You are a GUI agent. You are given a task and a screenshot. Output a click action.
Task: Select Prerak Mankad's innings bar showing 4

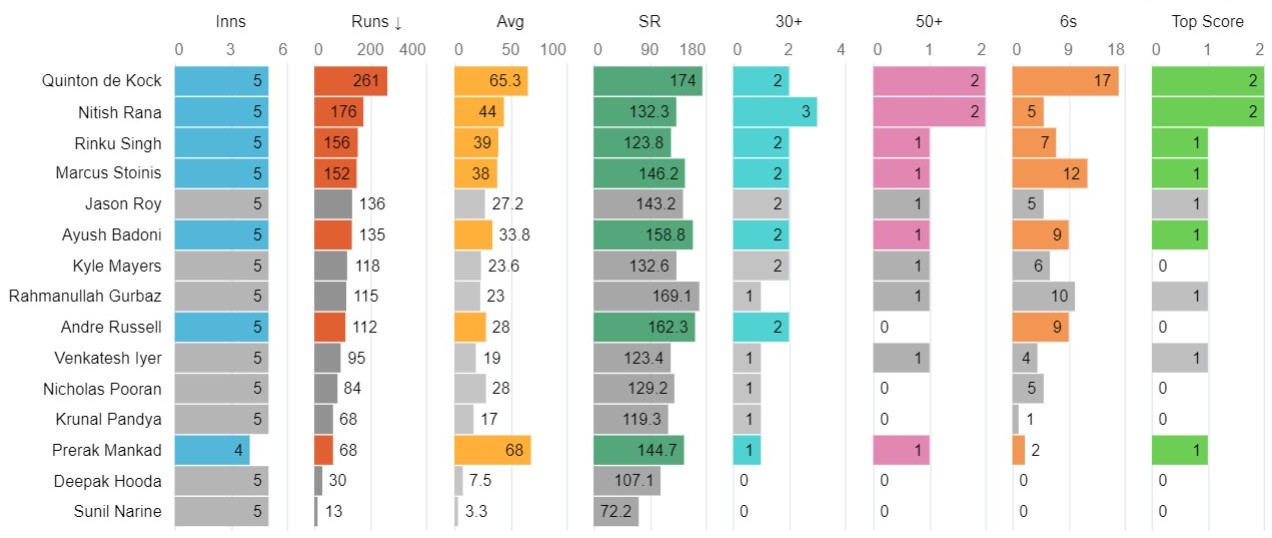pos(212,450)
